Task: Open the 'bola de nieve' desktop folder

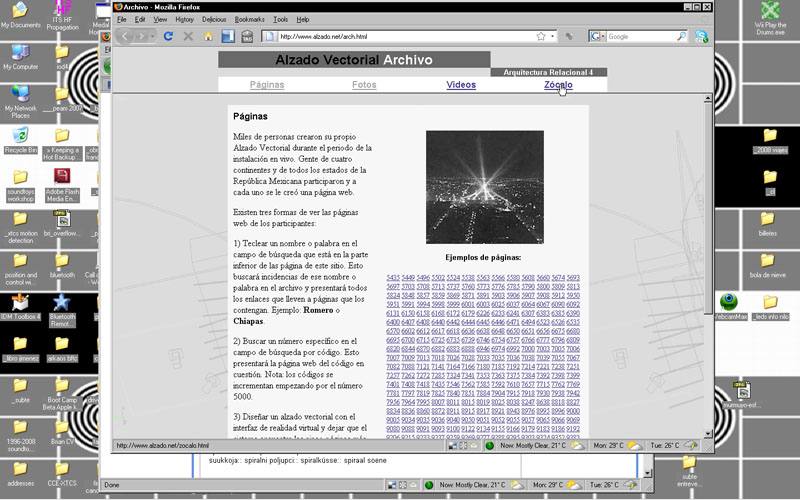Action: [768, 266]
